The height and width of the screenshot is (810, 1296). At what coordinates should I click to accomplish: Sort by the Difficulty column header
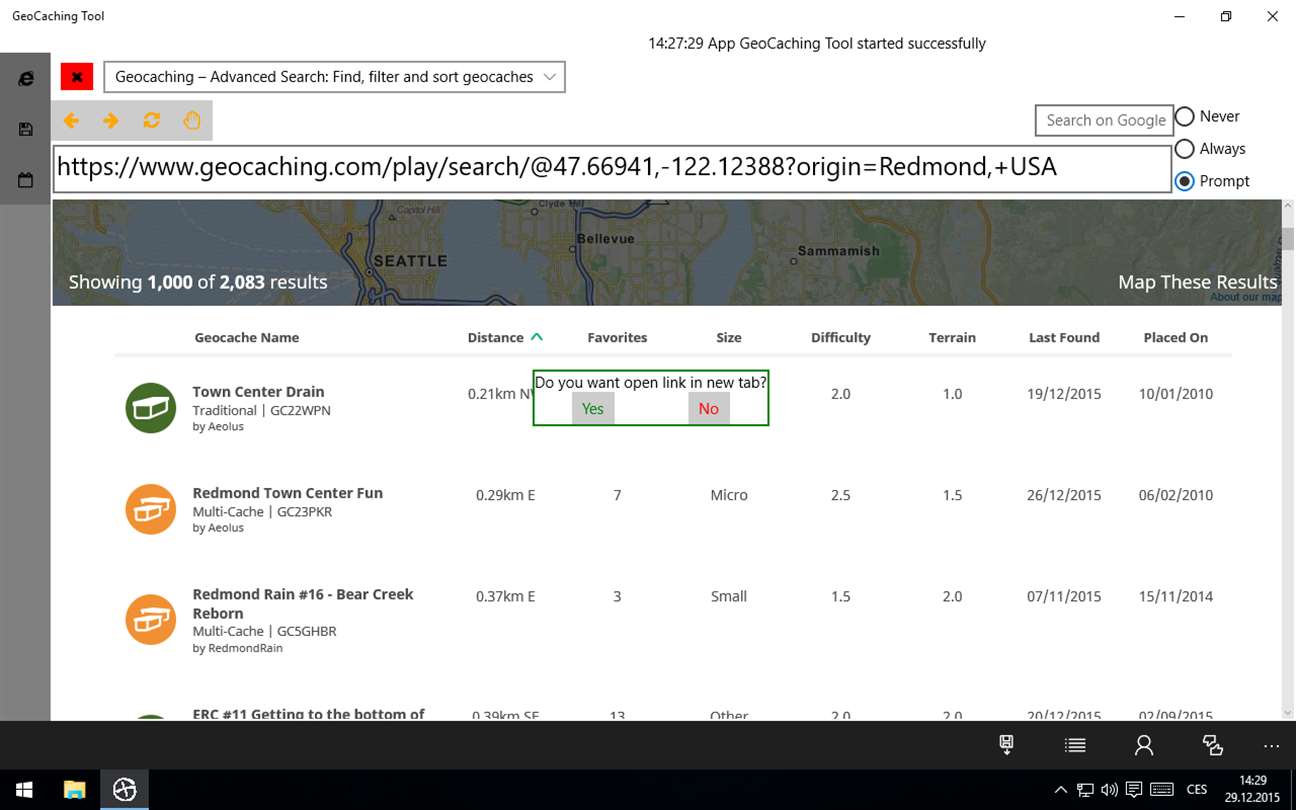click(841, 337)
